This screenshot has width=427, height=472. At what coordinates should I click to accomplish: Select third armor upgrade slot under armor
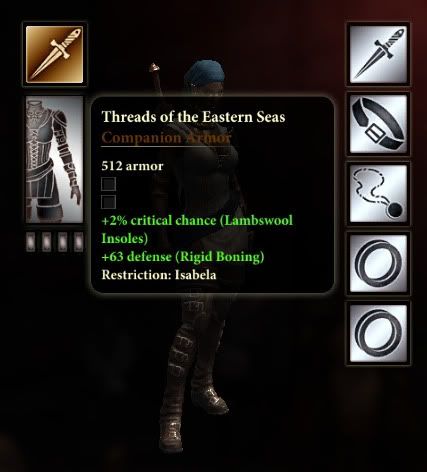point(63,242)
